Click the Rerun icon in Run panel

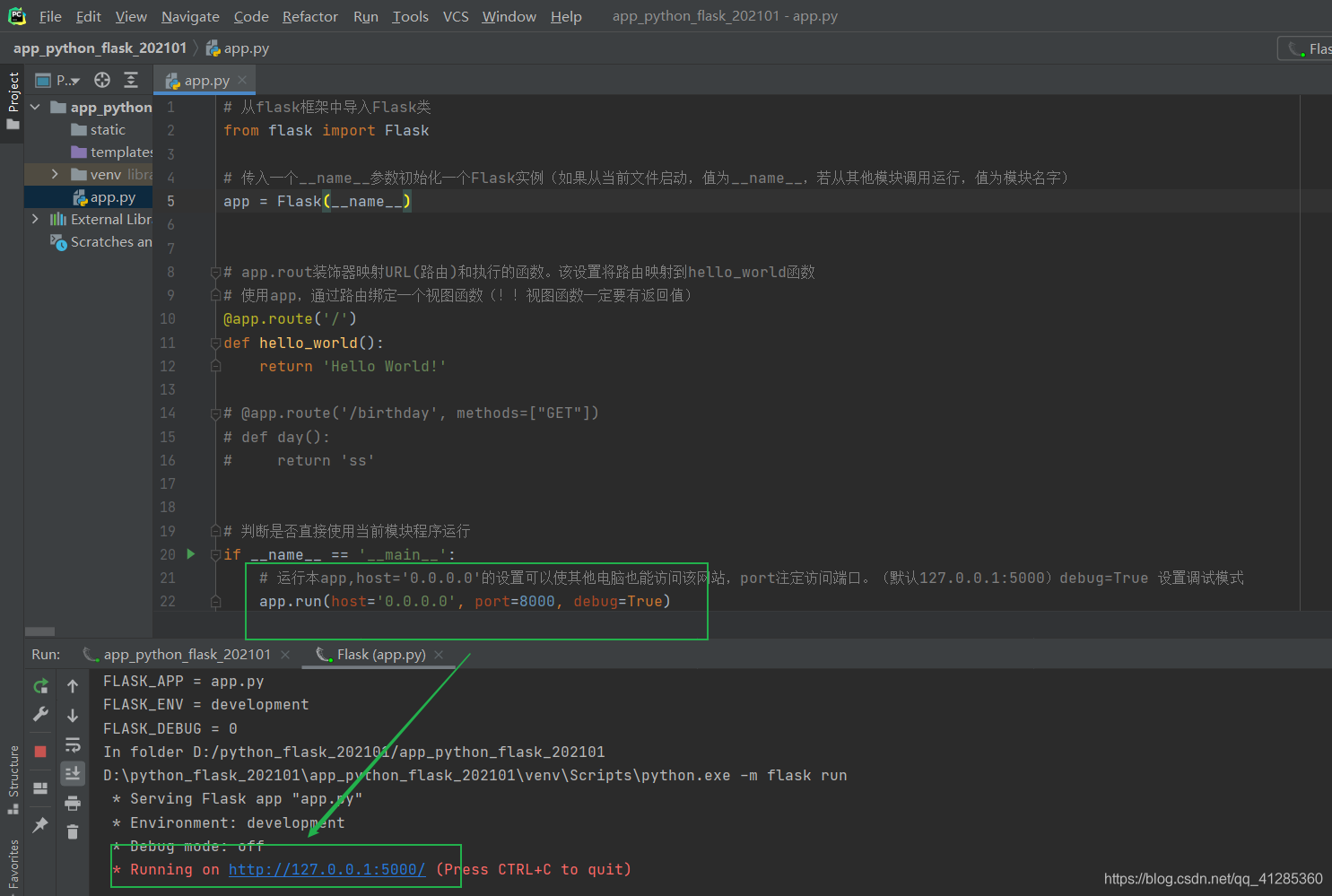pos(40,686)
